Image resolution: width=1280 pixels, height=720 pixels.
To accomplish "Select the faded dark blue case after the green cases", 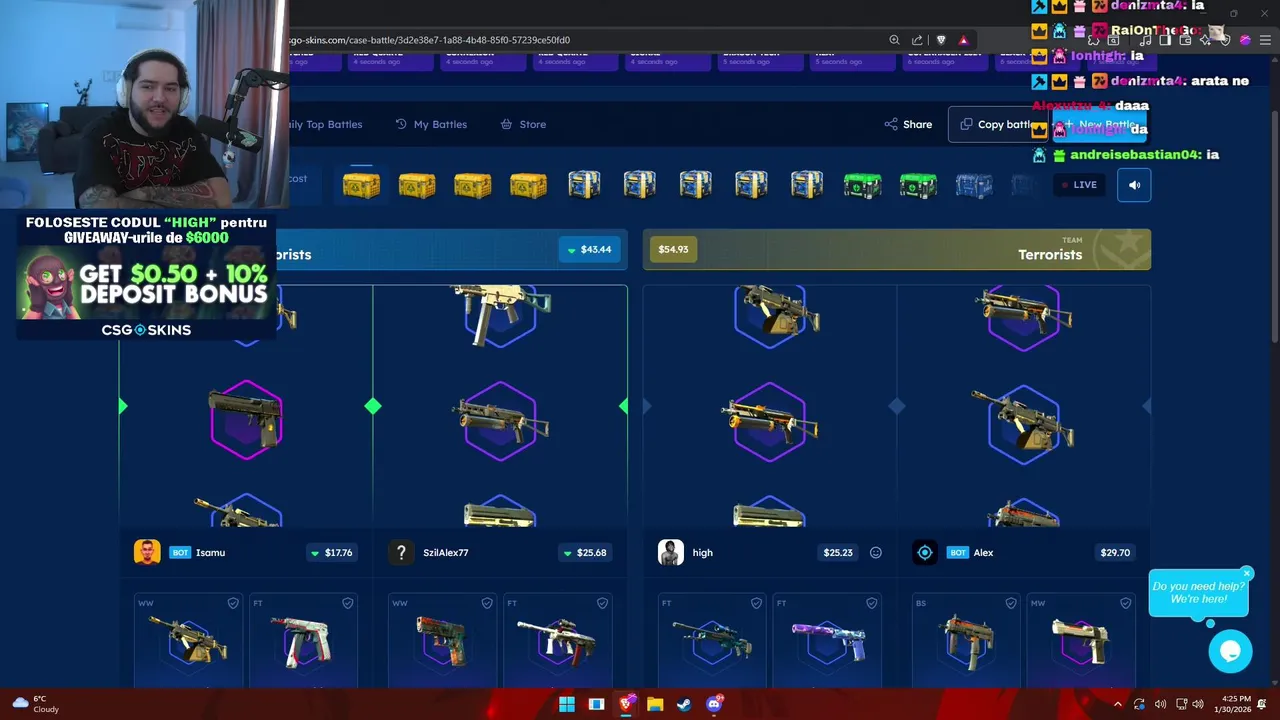I will point(974,185).
